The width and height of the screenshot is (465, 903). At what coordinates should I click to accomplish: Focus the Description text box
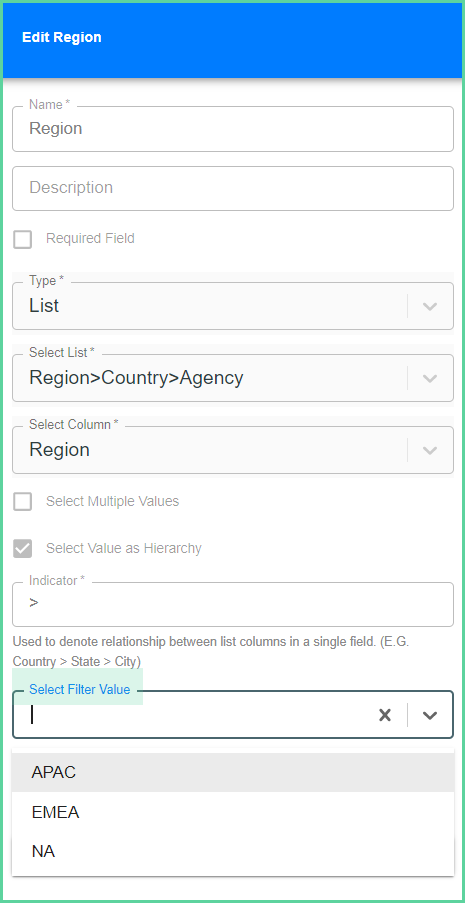pos(233,188)
